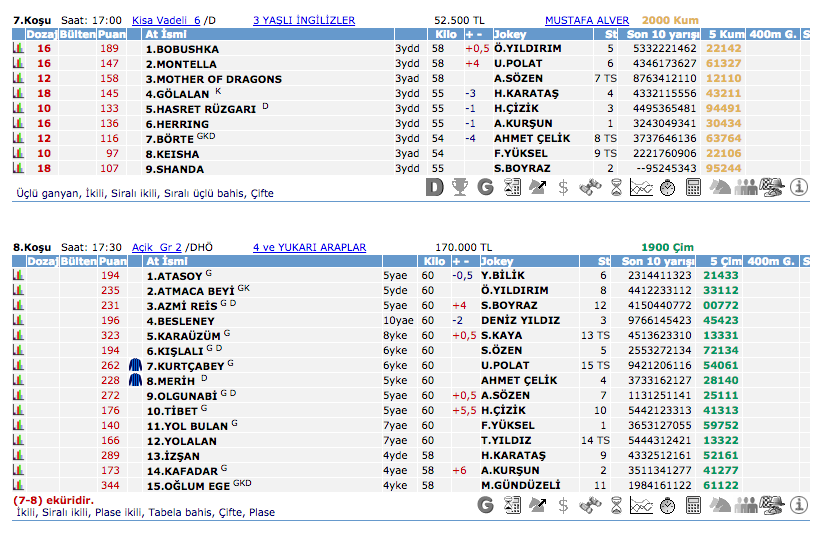Click the jockey silks icon beside KURTÇABEY
Image resolution: width=832 pixels, height=543 pixels.
(x=136, y=365)
